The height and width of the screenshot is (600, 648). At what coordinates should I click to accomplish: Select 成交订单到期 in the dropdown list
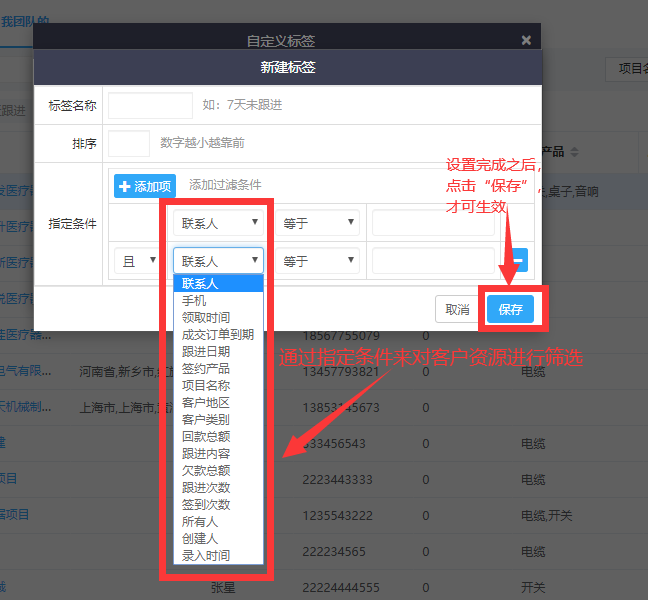click(x=218, y=335)
